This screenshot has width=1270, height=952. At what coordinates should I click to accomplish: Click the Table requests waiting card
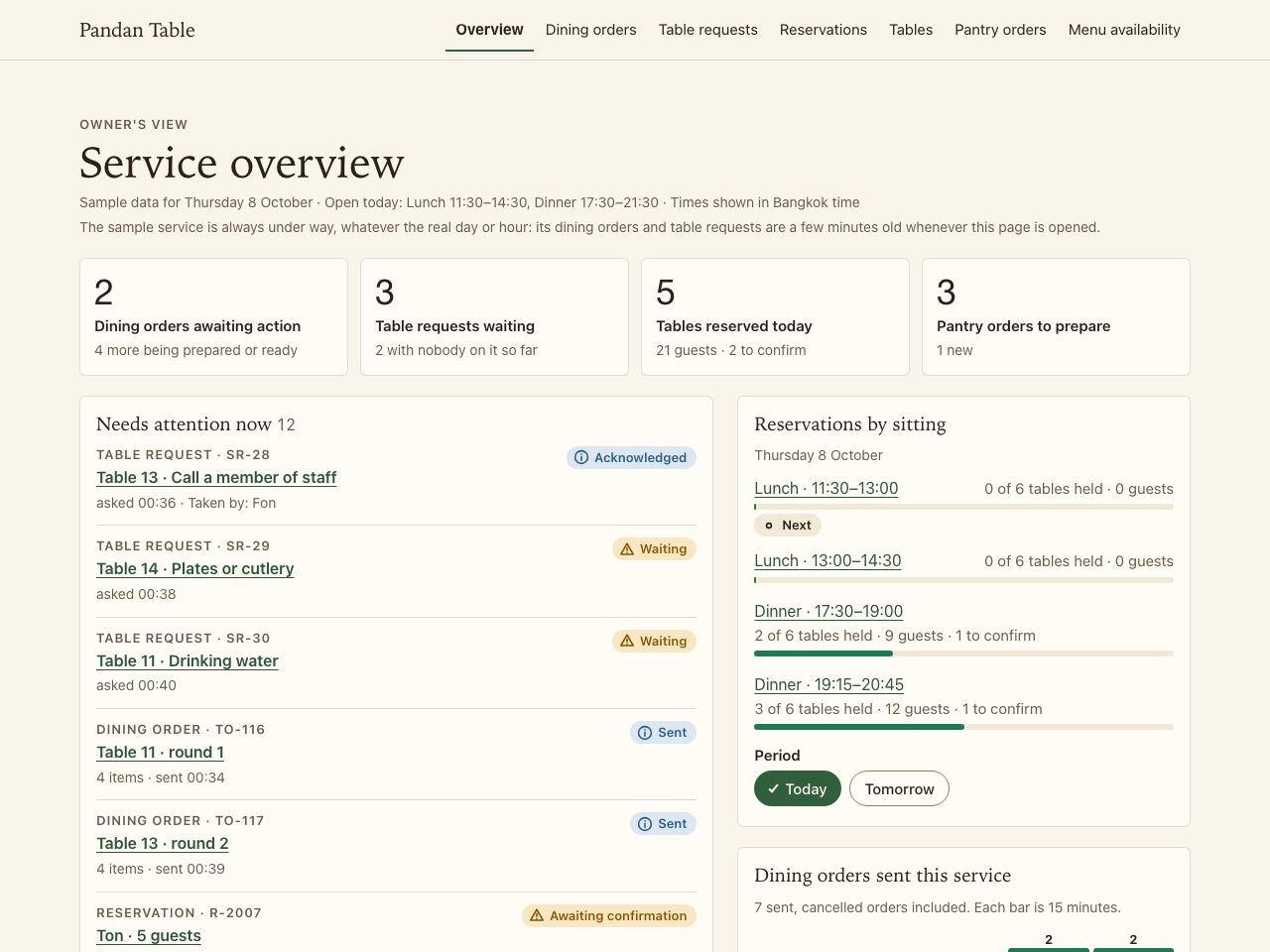click(494, 317)
